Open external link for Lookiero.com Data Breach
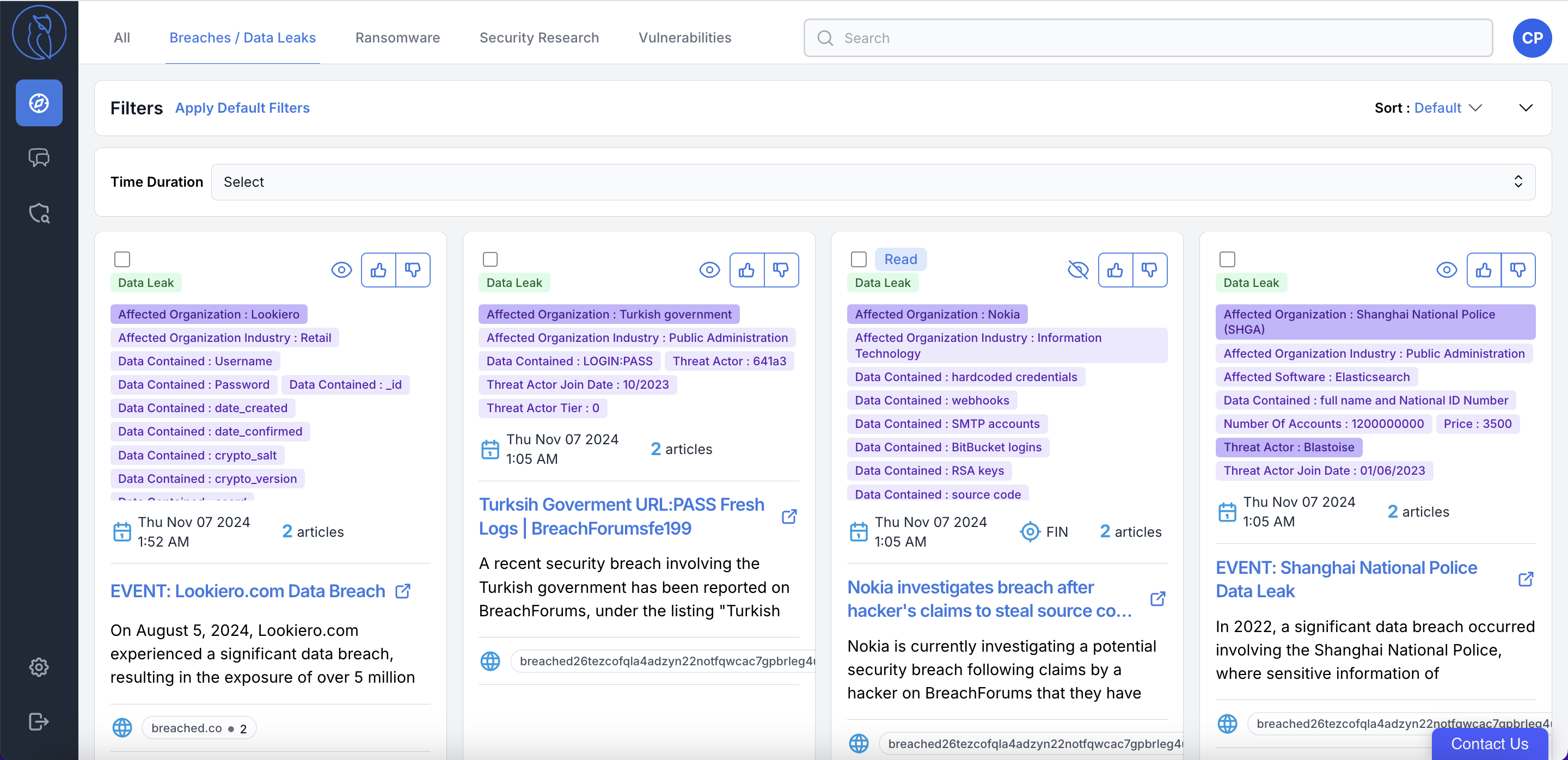1568x760 pixels. (x=403, y=591)
